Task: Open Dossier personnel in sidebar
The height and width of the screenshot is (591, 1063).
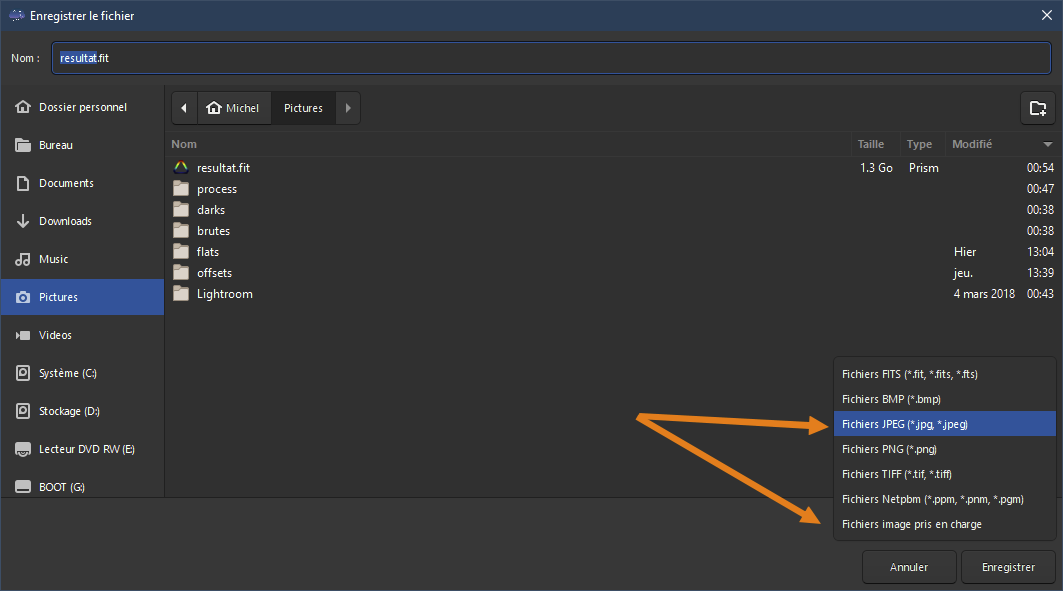Action: point(83,107)
